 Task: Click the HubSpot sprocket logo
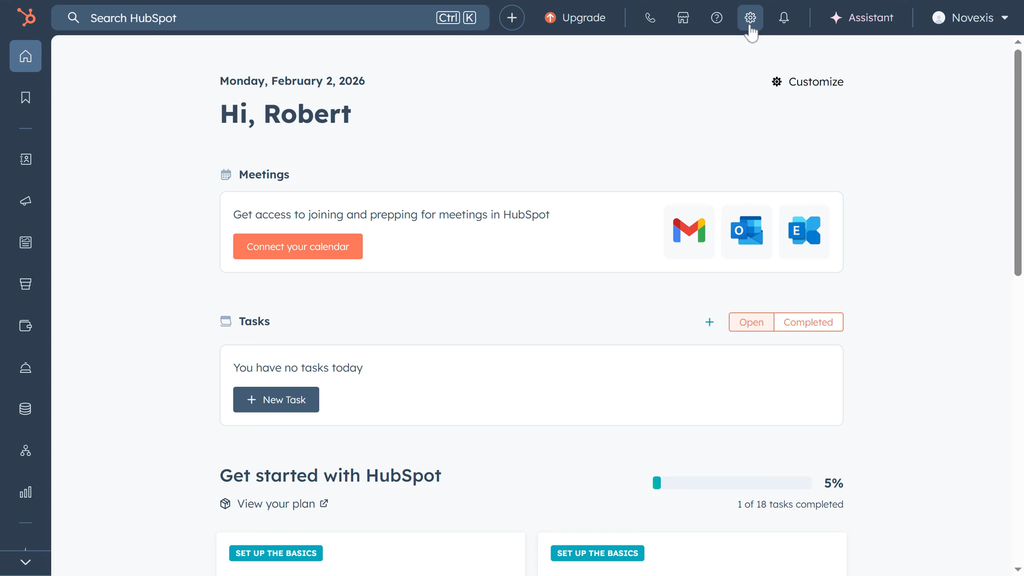26,17
